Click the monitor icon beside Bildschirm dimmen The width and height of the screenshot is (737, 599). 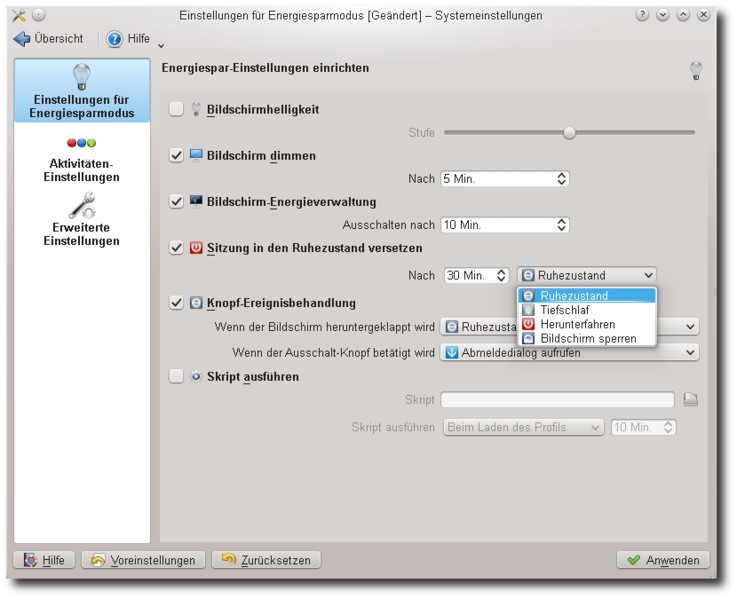[x=196, y=155]
